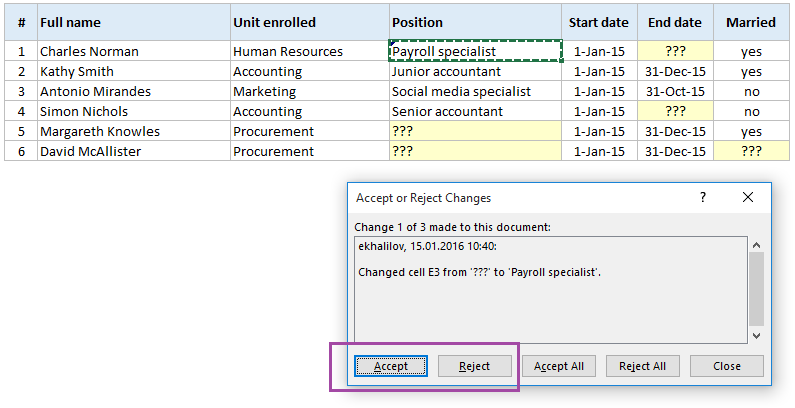Click Margareth Knowles' highlighted ??? position cell

click(475, 131)
